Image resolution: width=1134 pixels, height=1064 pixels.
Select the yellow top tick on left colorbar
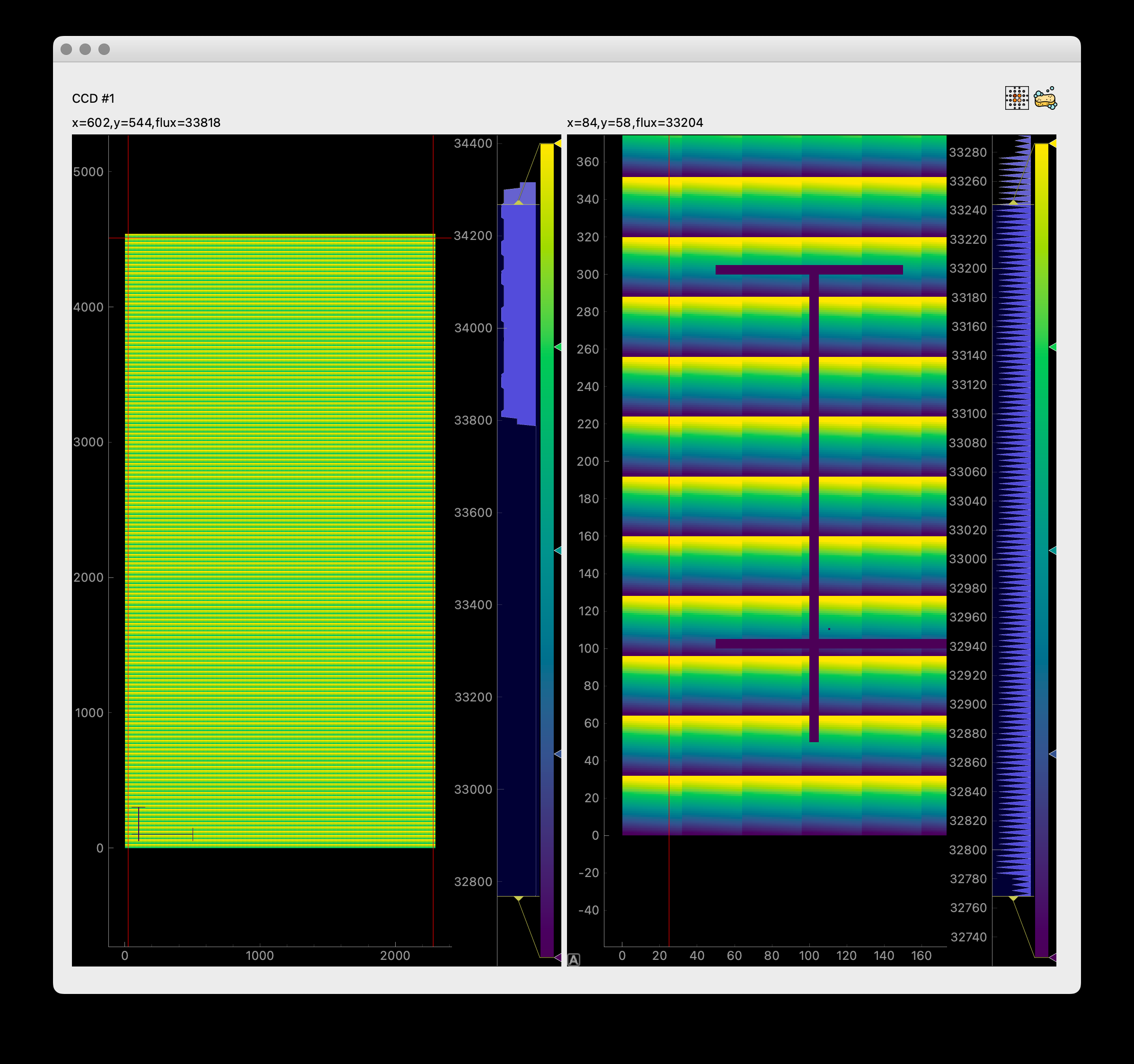[x=558, y=144]
